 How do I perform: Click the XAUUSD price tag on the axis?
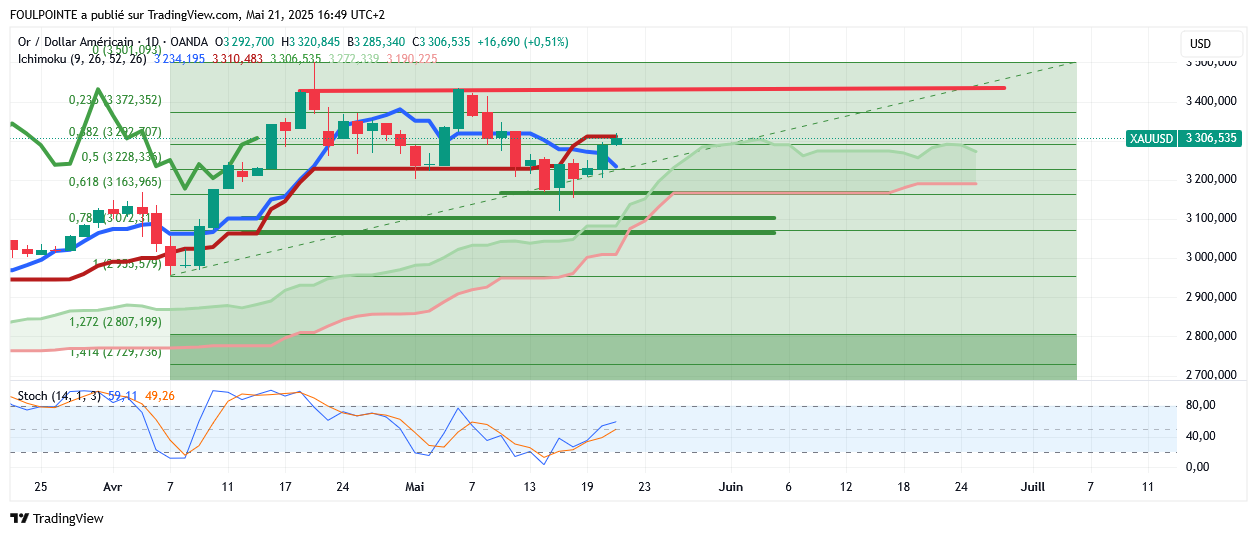(x=1152, y=139)
